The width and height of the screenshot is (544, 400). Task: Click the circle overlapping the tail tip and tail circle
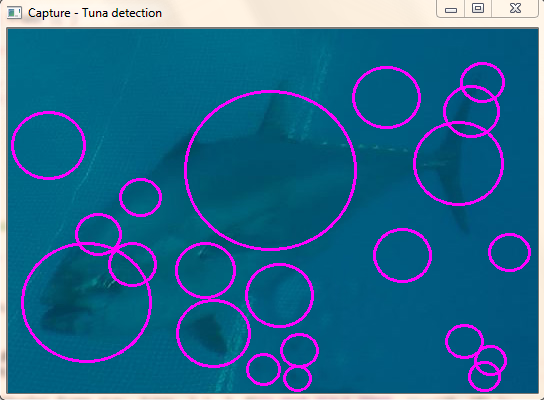[471, 111]
